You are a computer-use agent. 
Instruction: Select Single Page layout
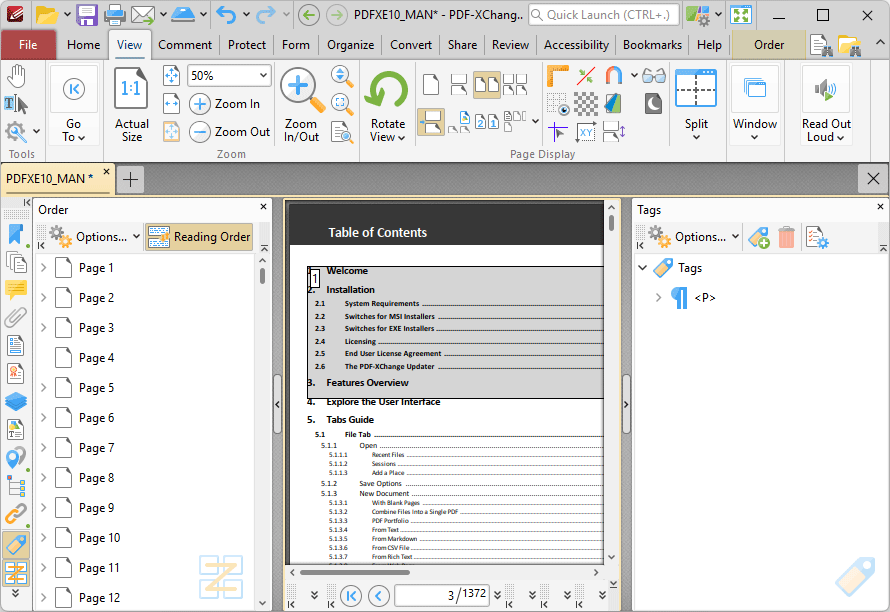[431, 85]
